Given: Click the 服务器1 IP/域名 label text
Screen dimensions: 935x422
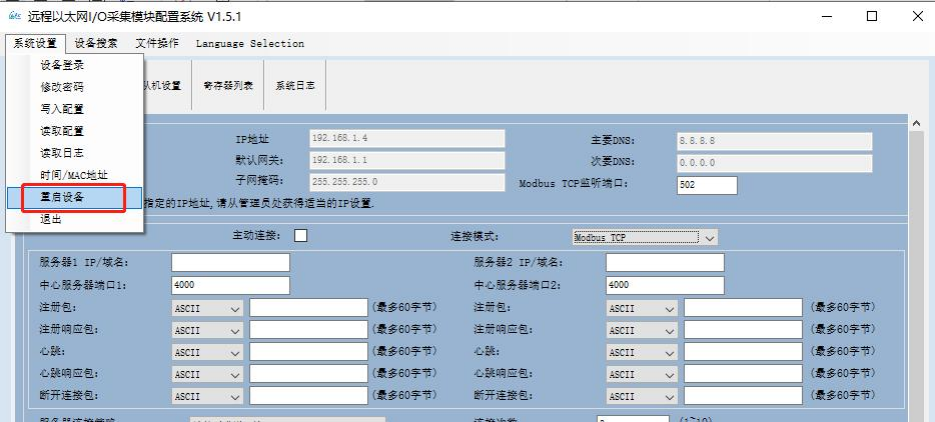Looking at the screenshot, I should [x=83, y=263].
